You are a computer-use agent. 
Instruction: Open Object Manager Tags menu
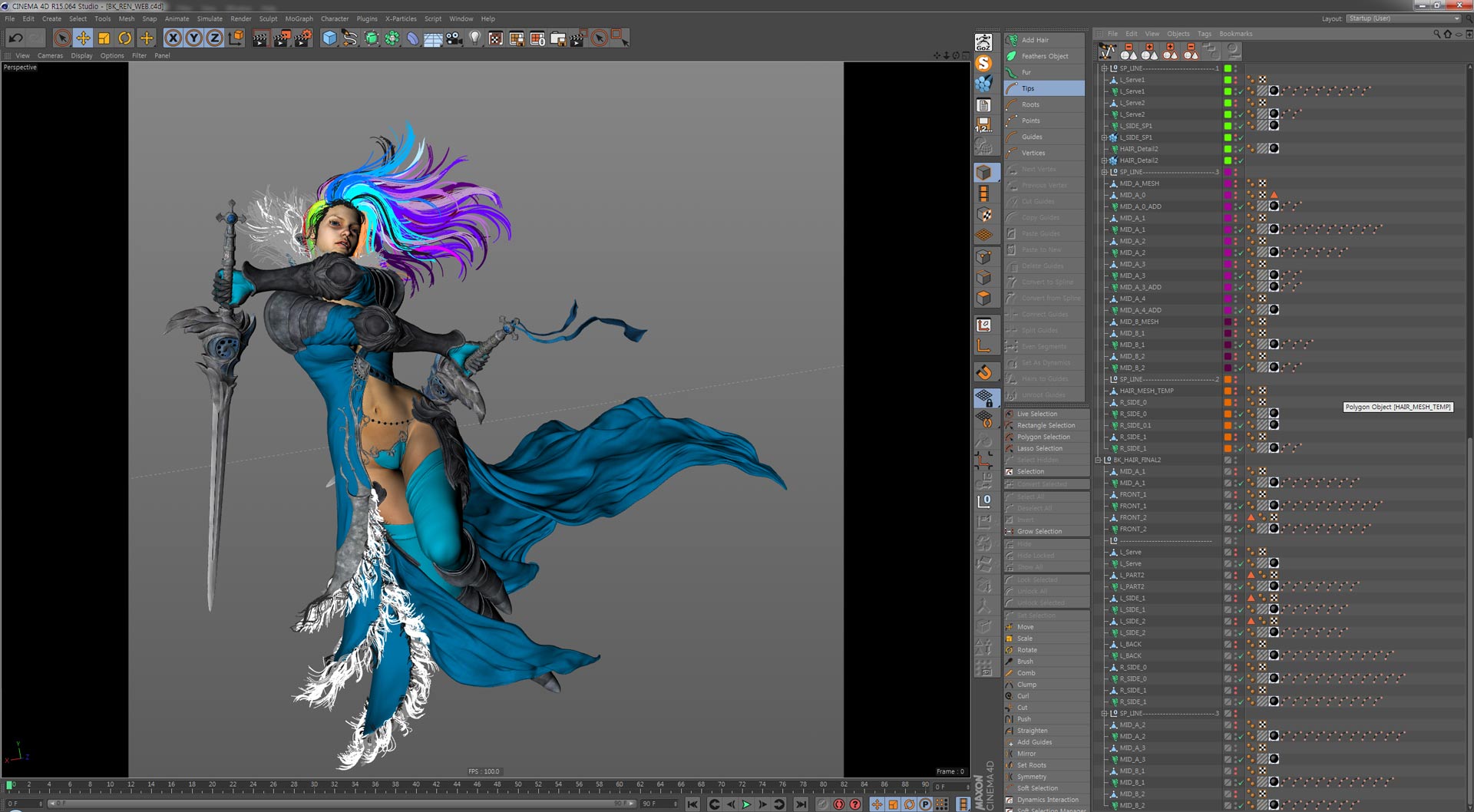(1204, 34)
